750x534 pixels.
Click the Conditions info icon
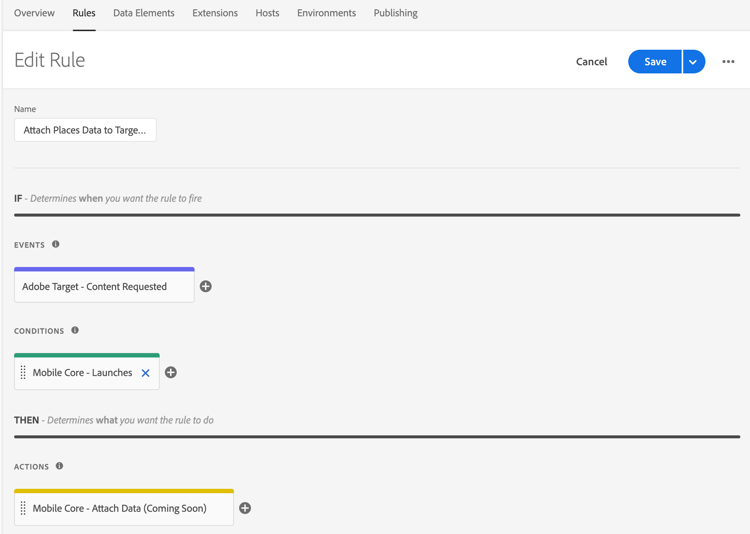pyautogui.click(x=75, y=330)
